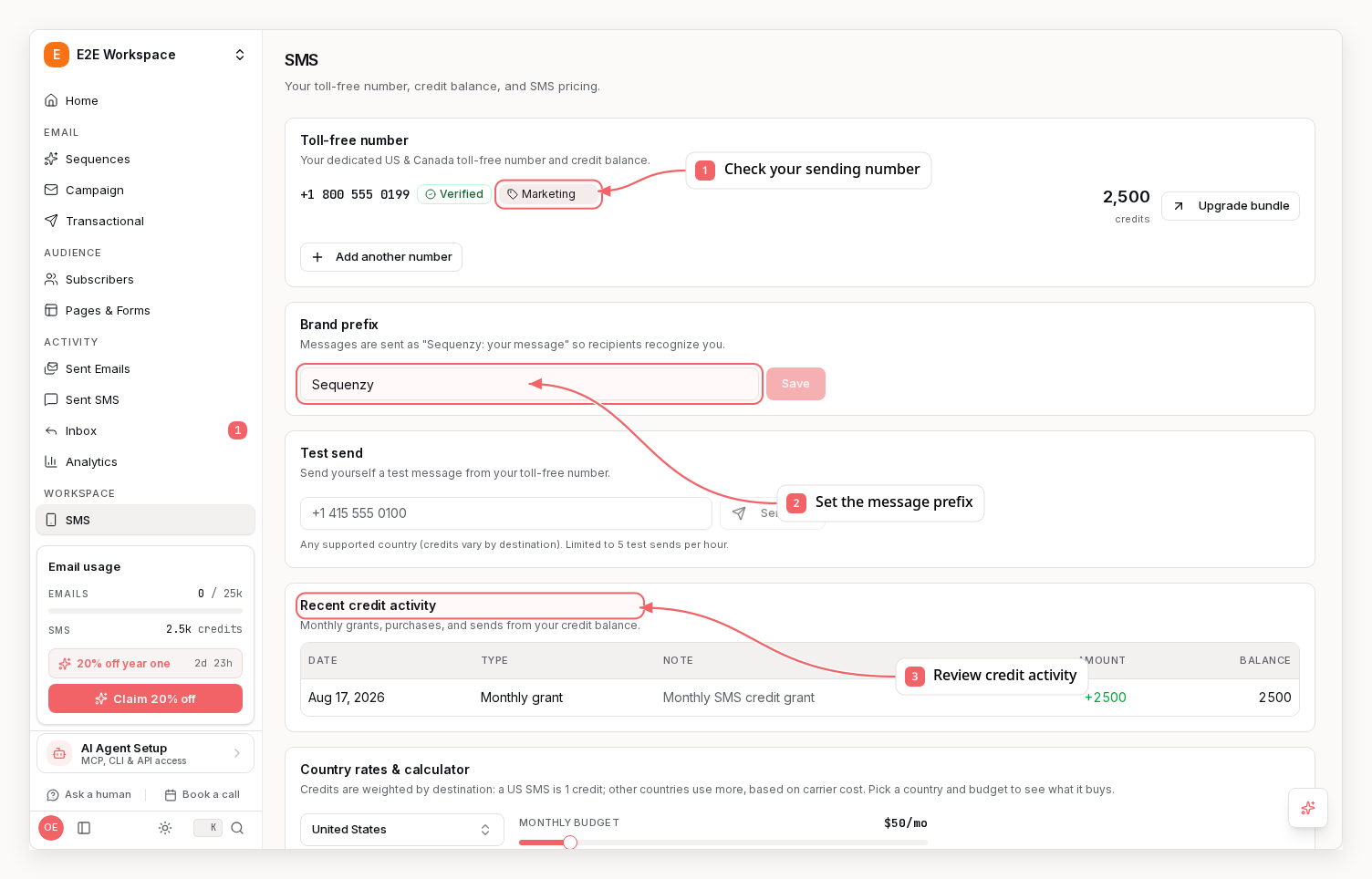Click the Sequences sparkle icon
Image resolution: width=1372 pixels, height=879 pixels.
click(x=51, y=159)
